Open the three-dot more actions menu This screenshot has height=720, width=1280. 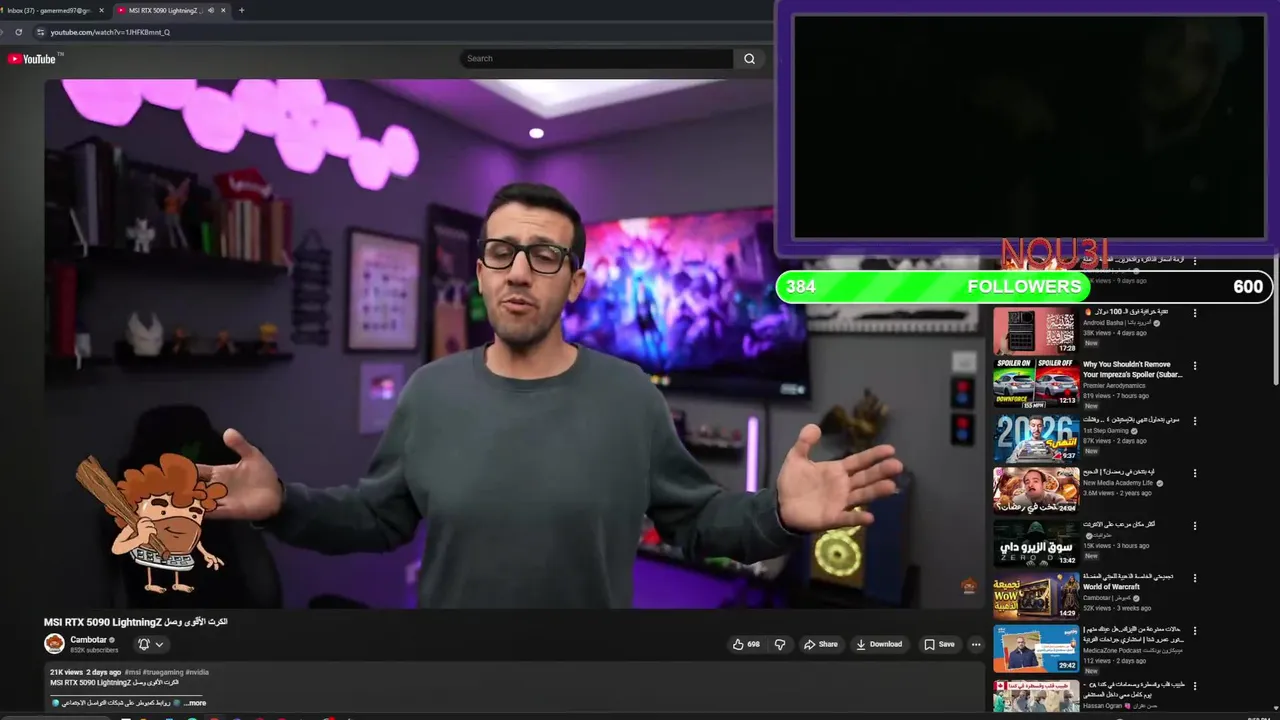(976, 645)
